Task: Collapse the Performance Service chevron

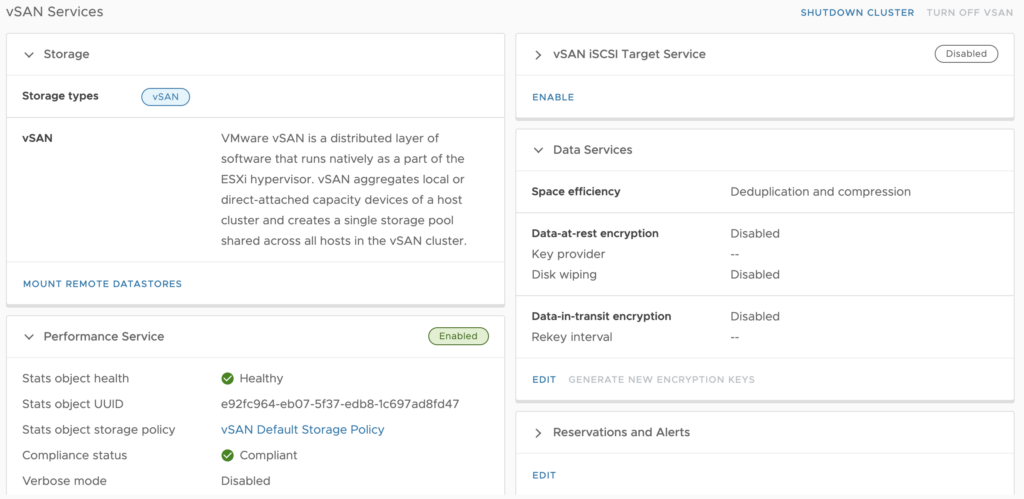Action: coord(29,337)
